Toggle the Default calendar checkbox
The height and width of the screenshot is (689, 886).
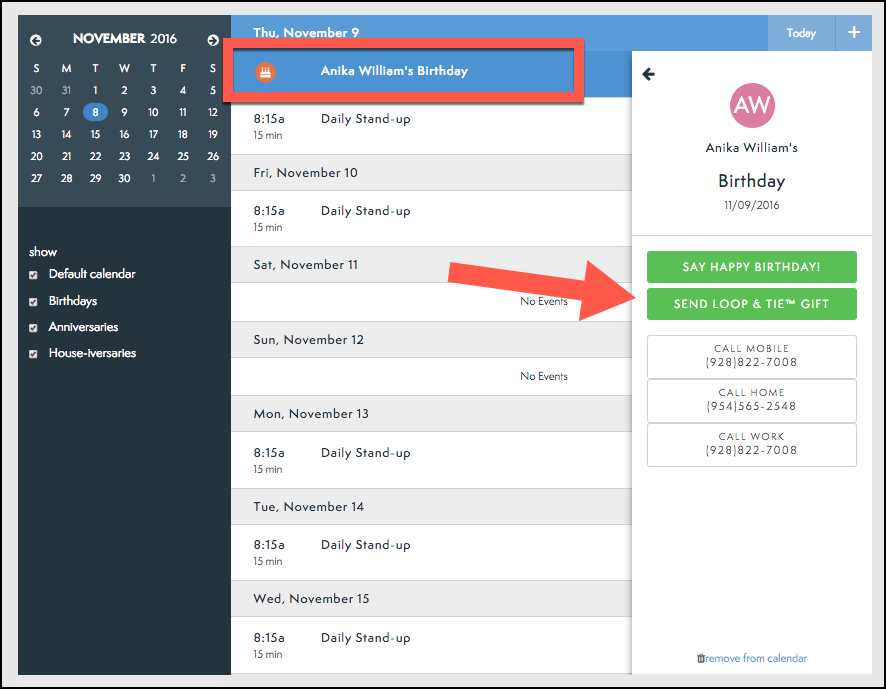[x=34, y=275]
